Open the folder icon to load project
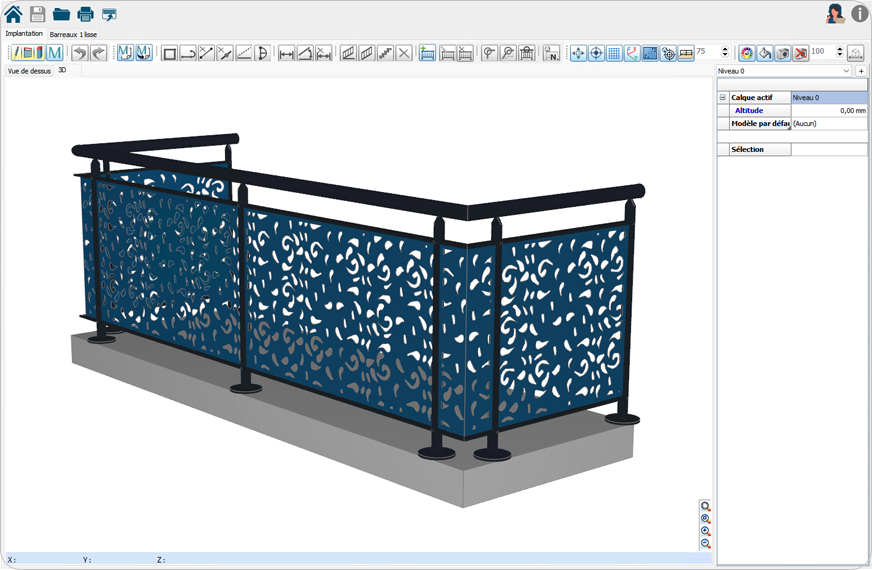872x570 pixels. point(61,14)
